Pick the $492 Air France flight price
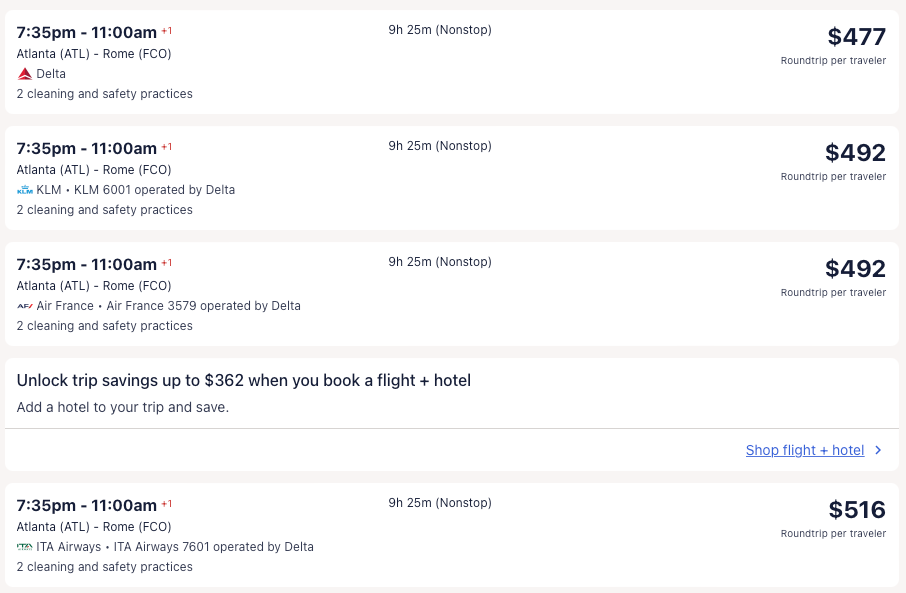The image size is (906, 593). 855,269
